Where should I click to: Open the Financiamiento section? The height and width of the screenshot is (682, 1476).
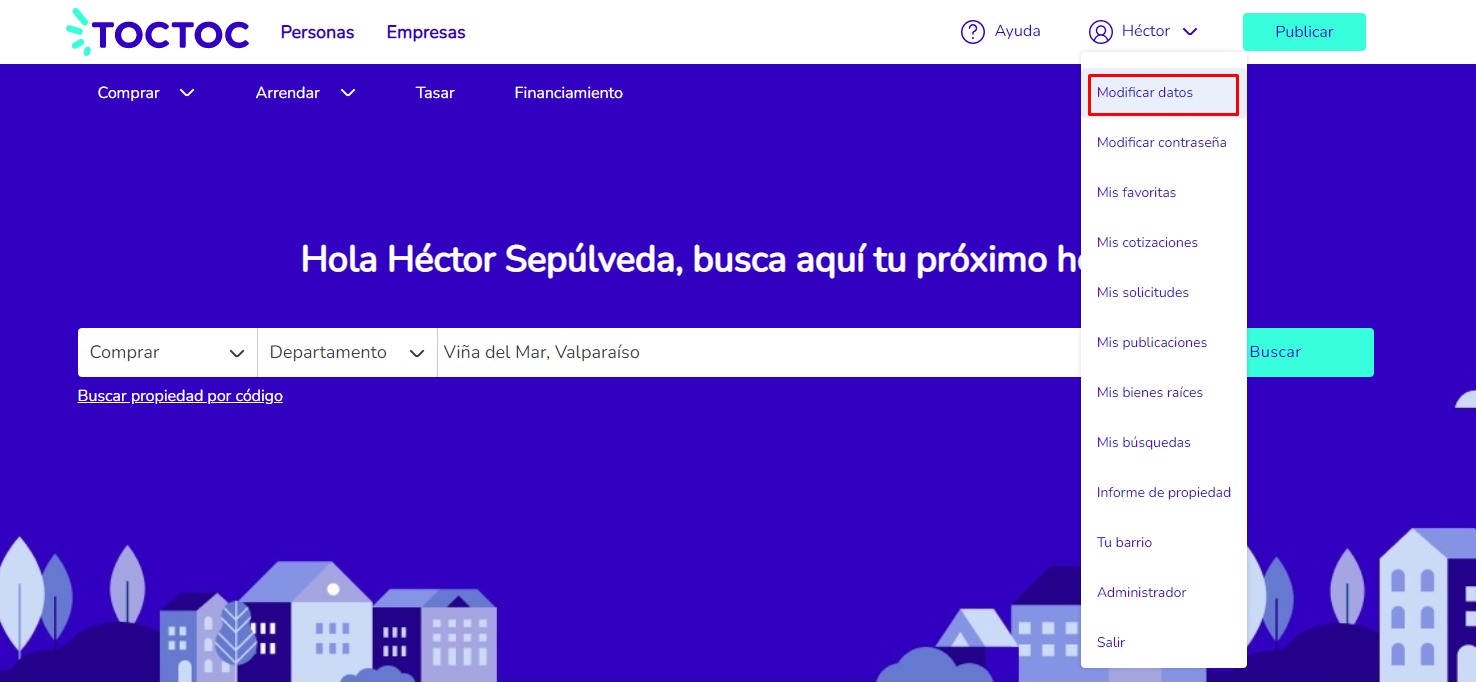[568, 92]
